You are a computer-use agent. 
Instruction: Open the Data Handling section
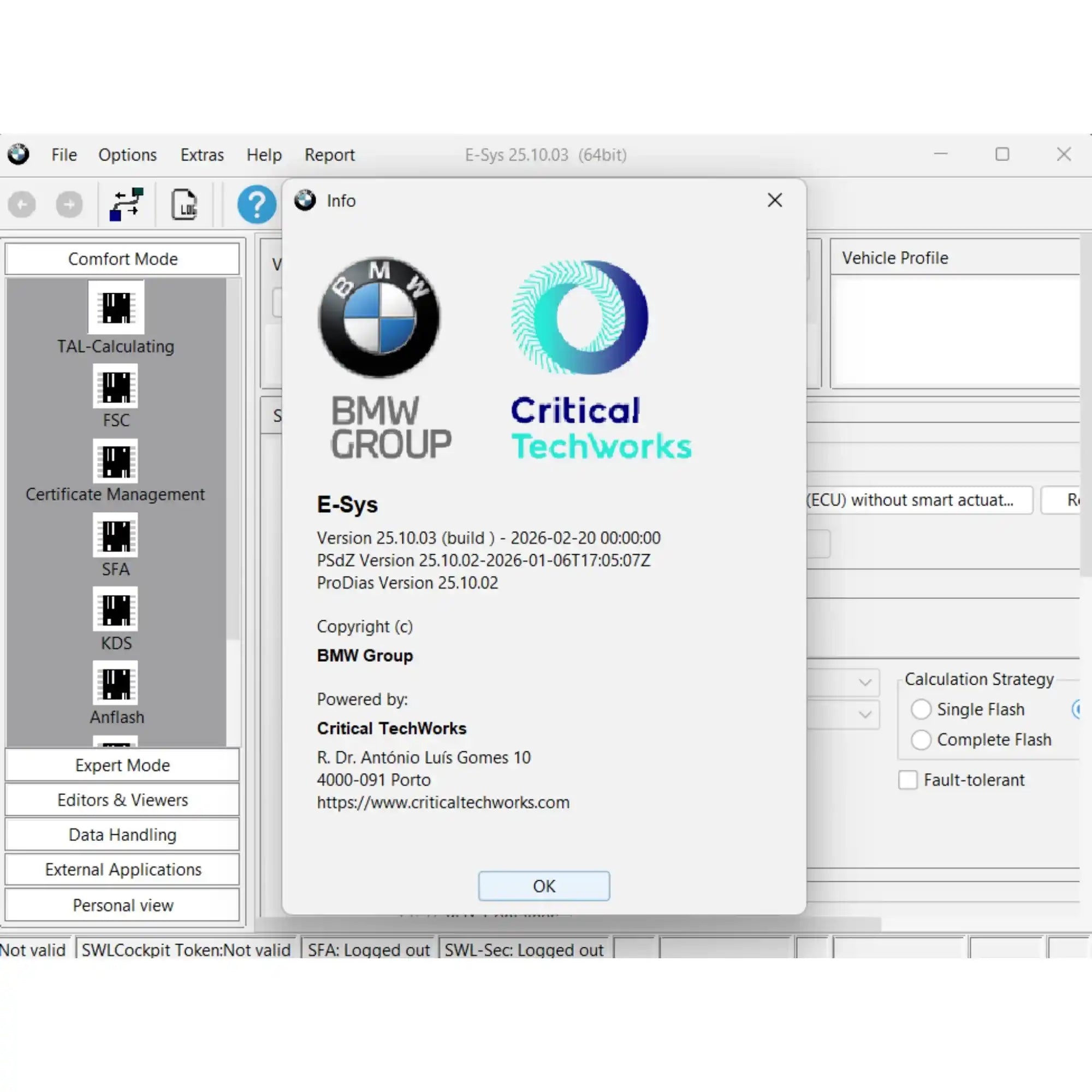[122, 834]
